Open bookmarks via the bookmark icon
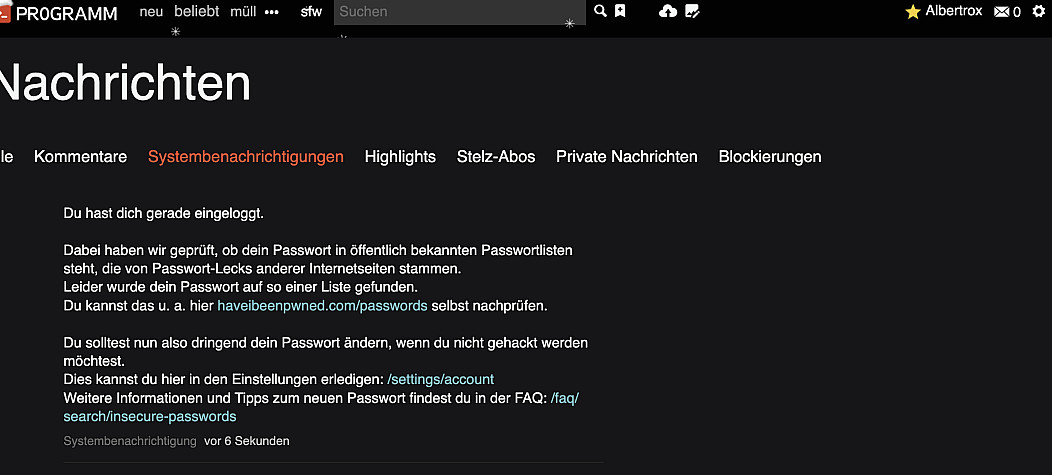Image resolution: width=1052 pixels, height=475 pixels. coord(621,11)
